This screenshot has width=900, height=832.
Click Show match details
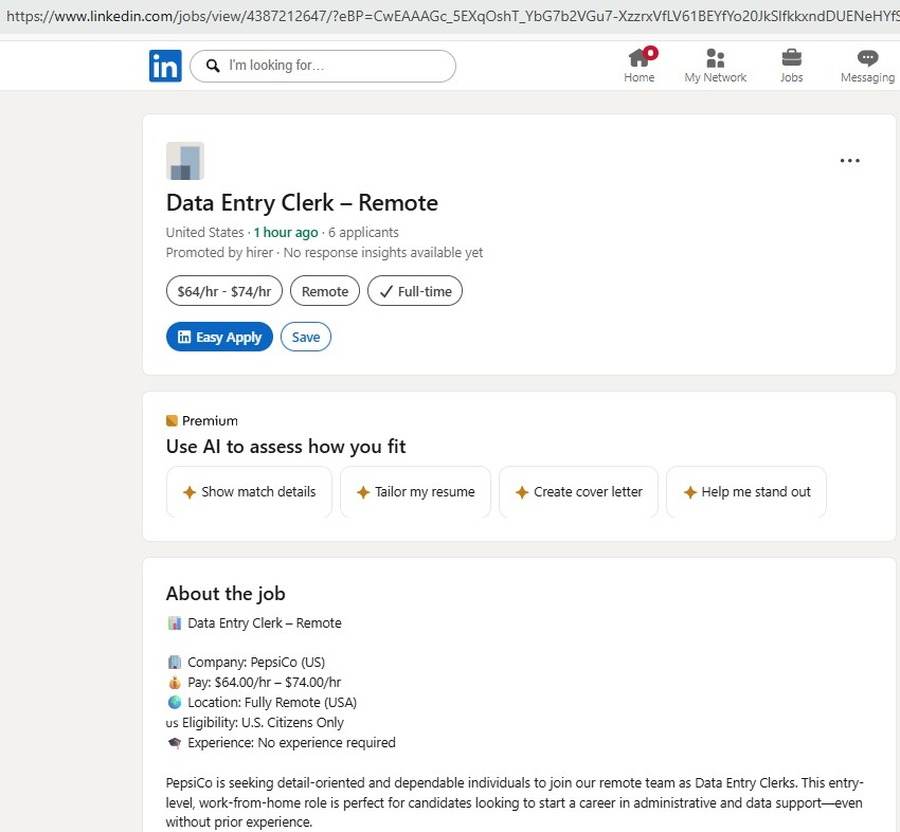pos(249,492)
